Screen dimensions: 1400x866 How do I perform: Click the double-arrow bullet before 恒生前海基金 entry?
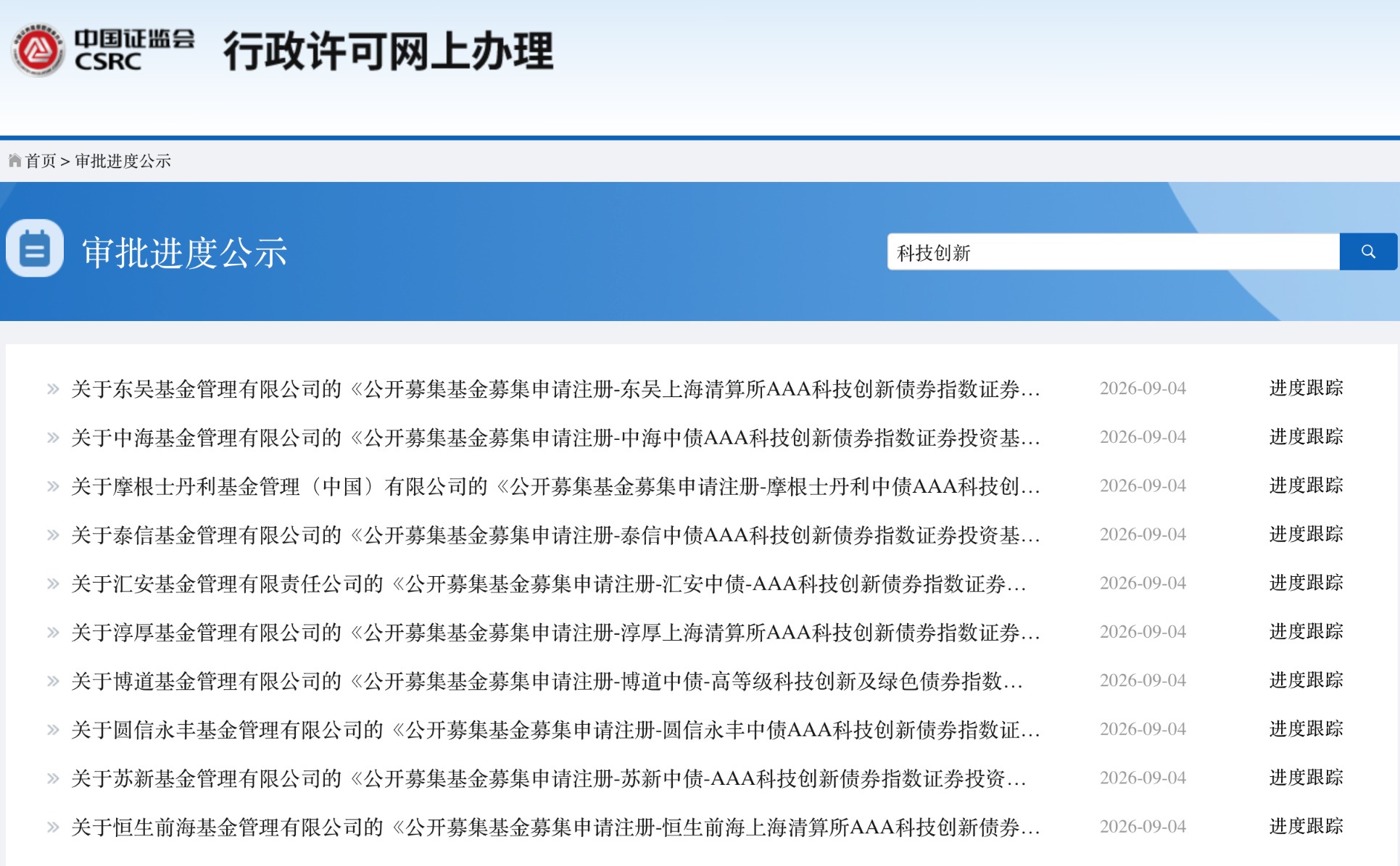[53, 827]
